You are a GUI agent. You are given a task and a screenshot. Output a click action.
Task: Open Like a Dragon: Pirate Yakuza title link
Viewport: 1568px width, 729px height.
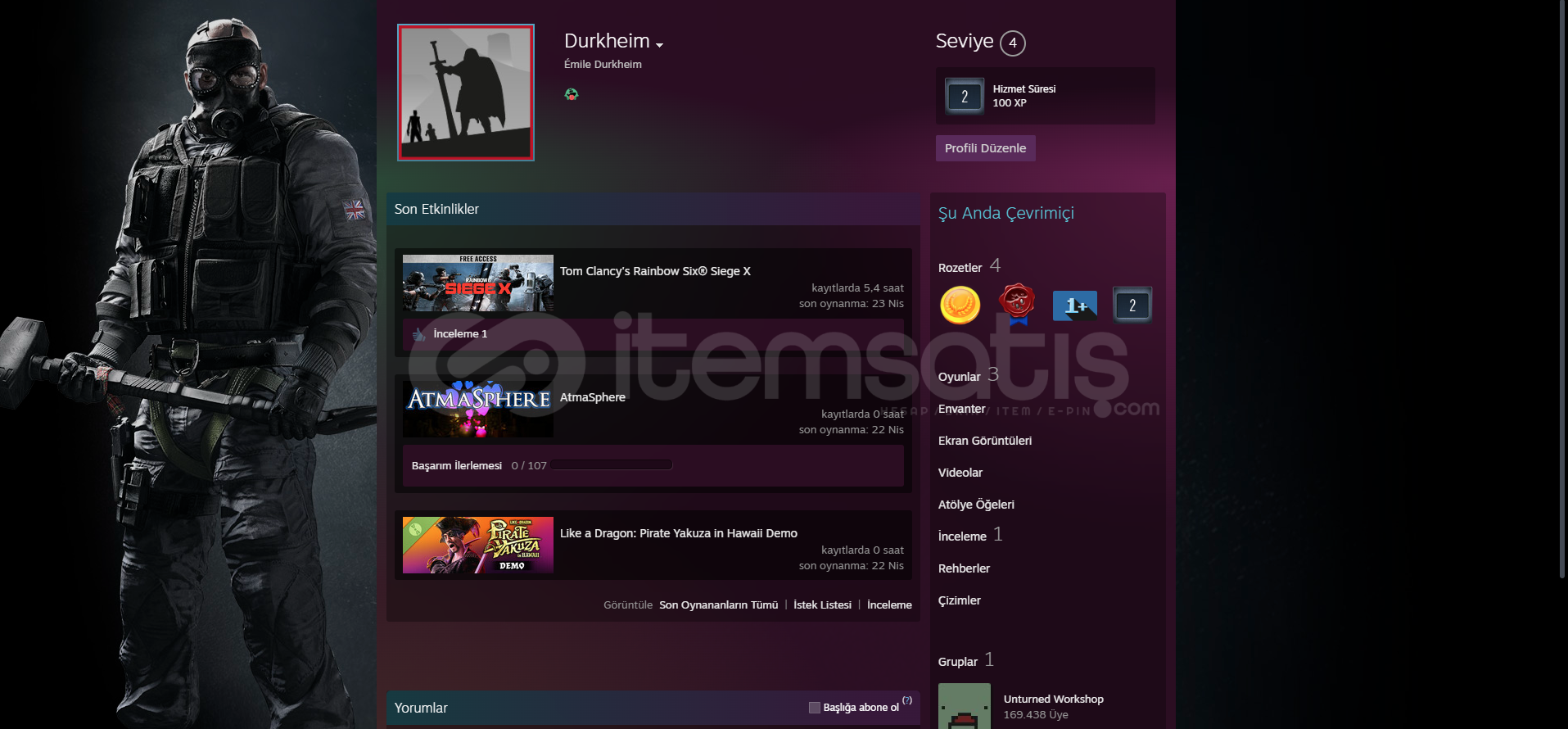[679, 533]
